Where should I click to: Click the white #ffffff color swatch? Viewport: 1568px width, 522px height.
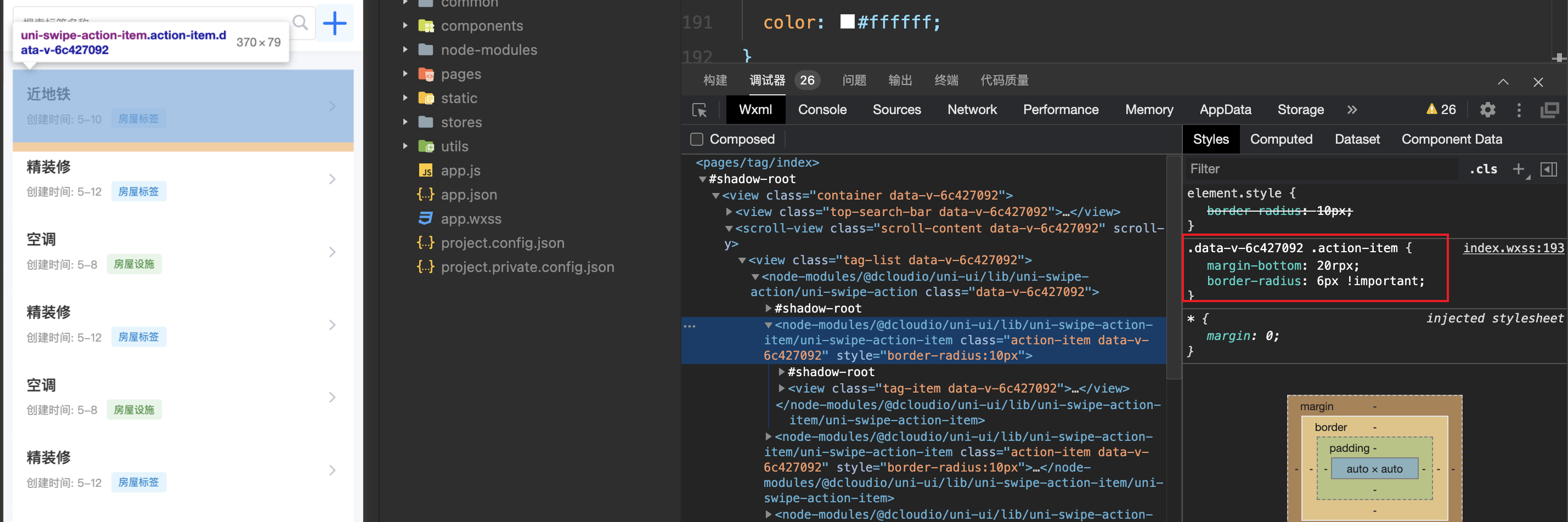pos(847,22)
